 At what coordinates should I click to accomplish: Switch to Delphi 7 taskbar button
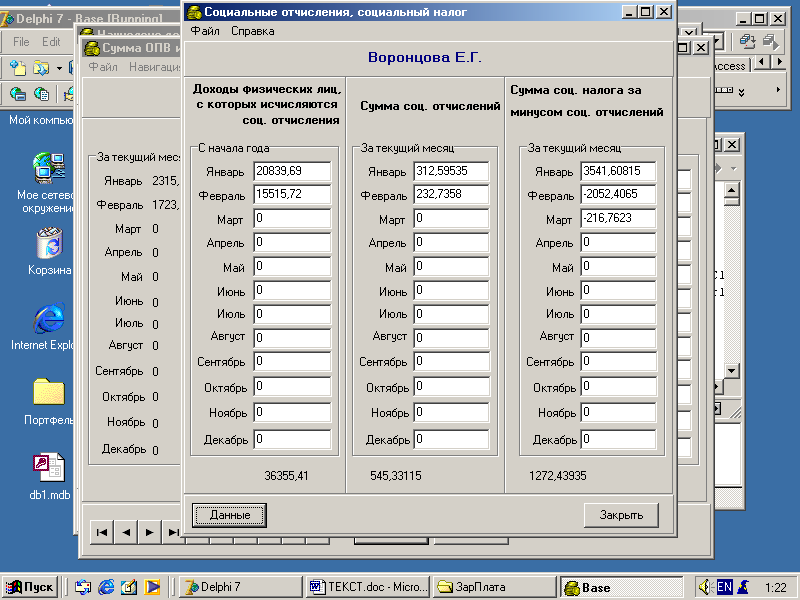point(241,587)
